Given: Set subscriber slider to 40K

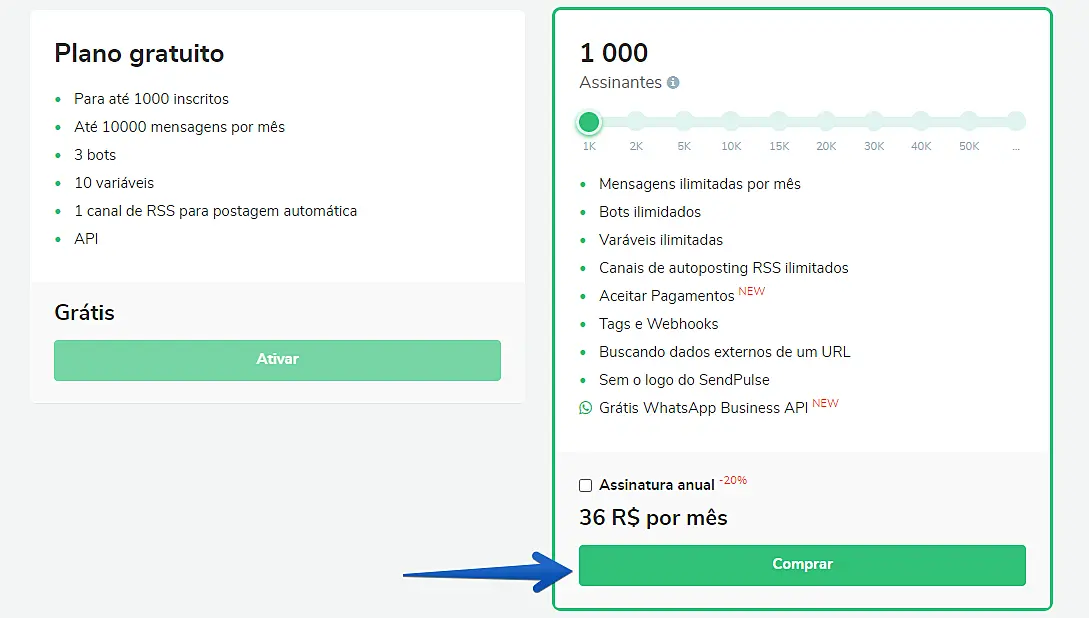Looking at the screenshot, I should (x=921, y=122).
